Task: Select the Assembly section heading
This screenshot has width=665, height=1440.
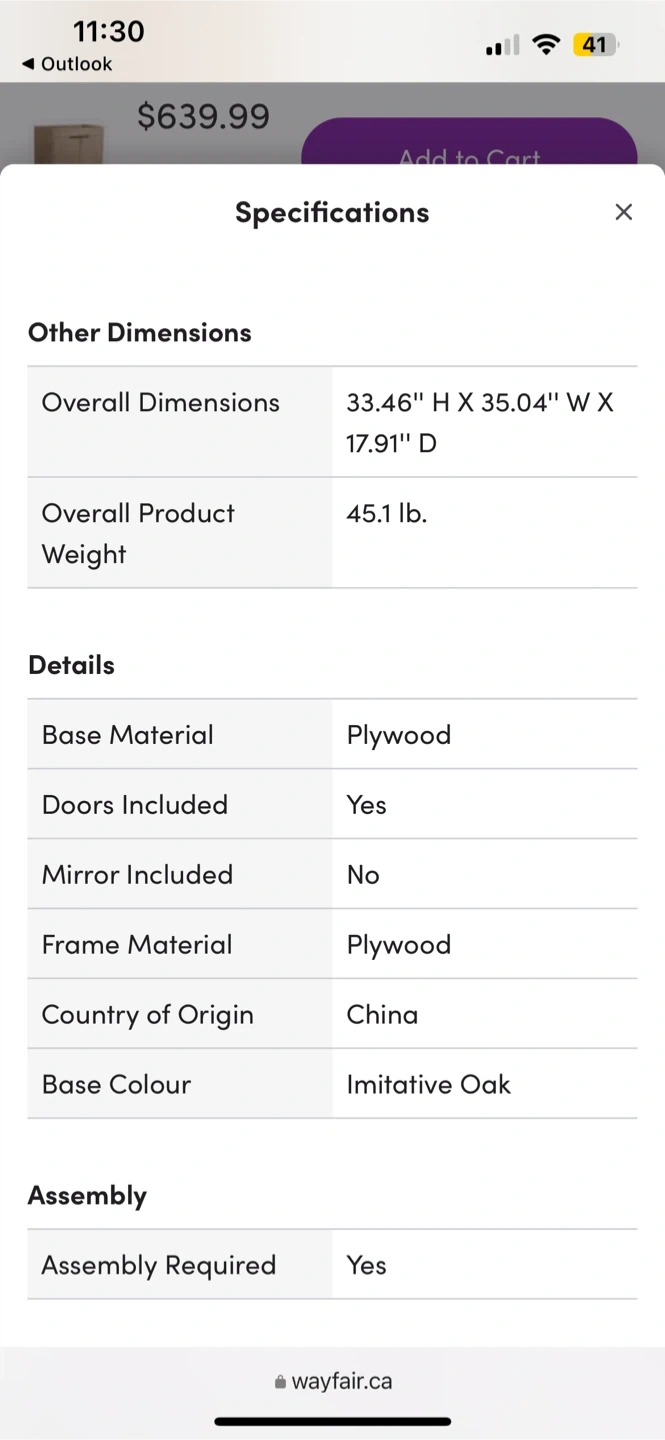Action: [87, 1195]
